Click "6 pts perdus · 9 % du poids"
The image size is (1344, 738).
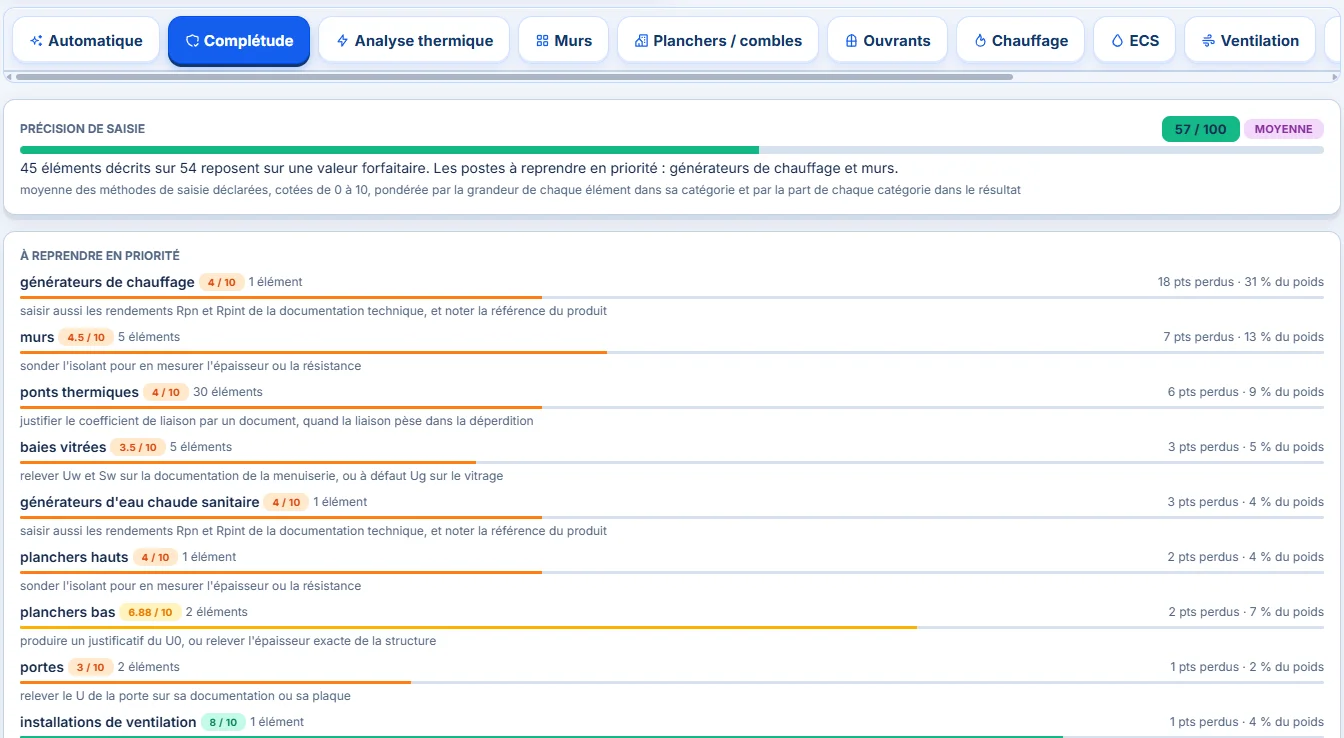pyautogui.click(x=1246, y=392)
